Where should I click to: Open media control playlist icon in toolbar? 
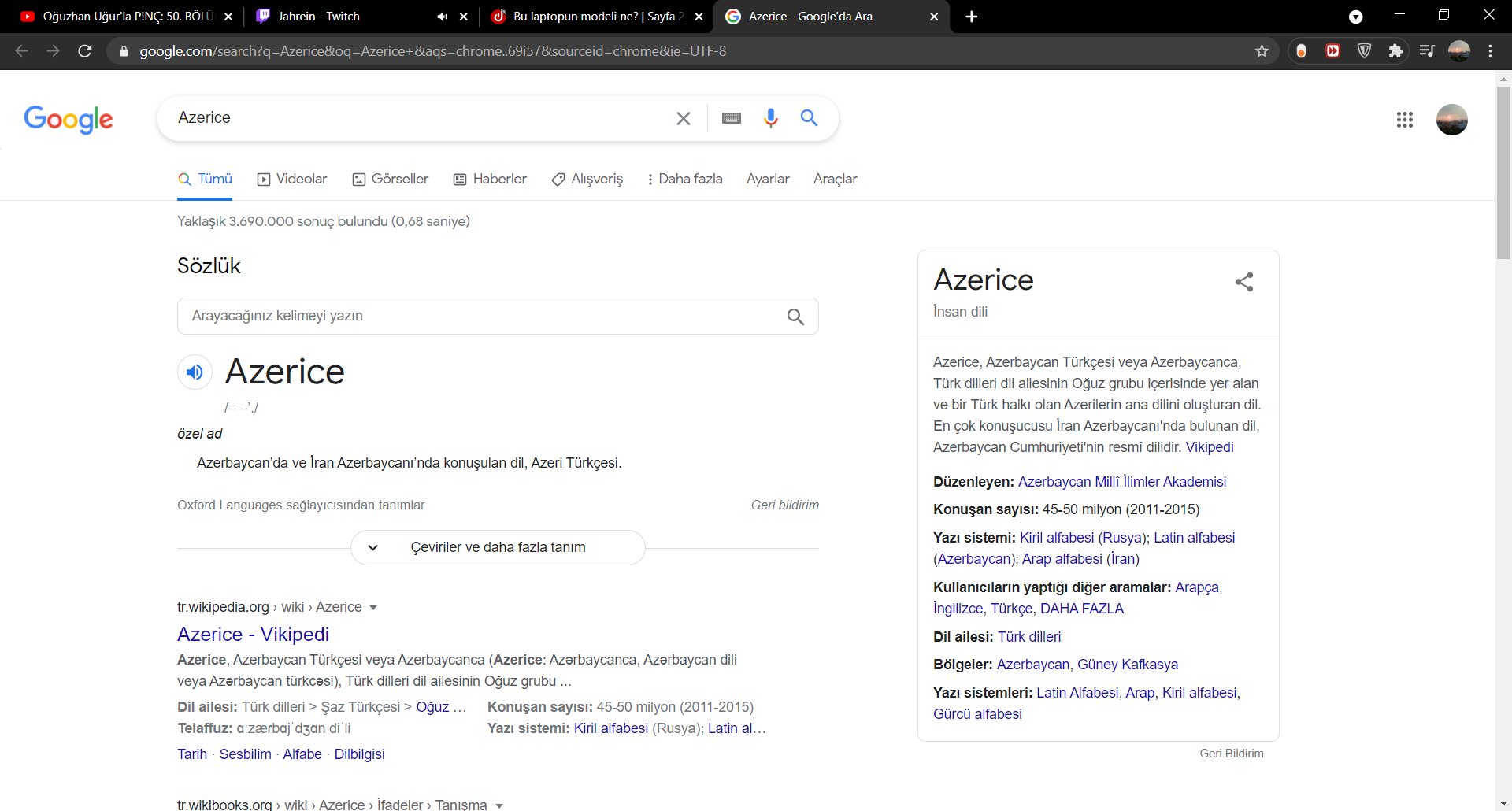tap(1427, 51)
